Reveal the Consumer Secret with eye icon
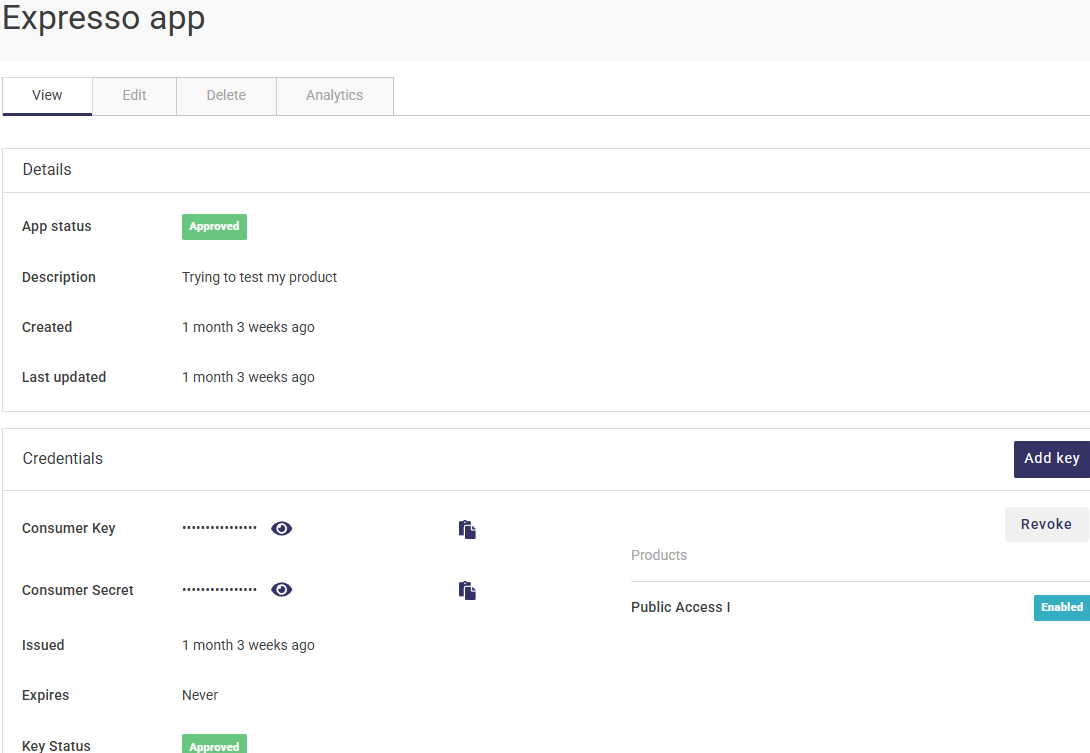The width and height of the screenshot is (1090, 753). (x=282, y=590)
